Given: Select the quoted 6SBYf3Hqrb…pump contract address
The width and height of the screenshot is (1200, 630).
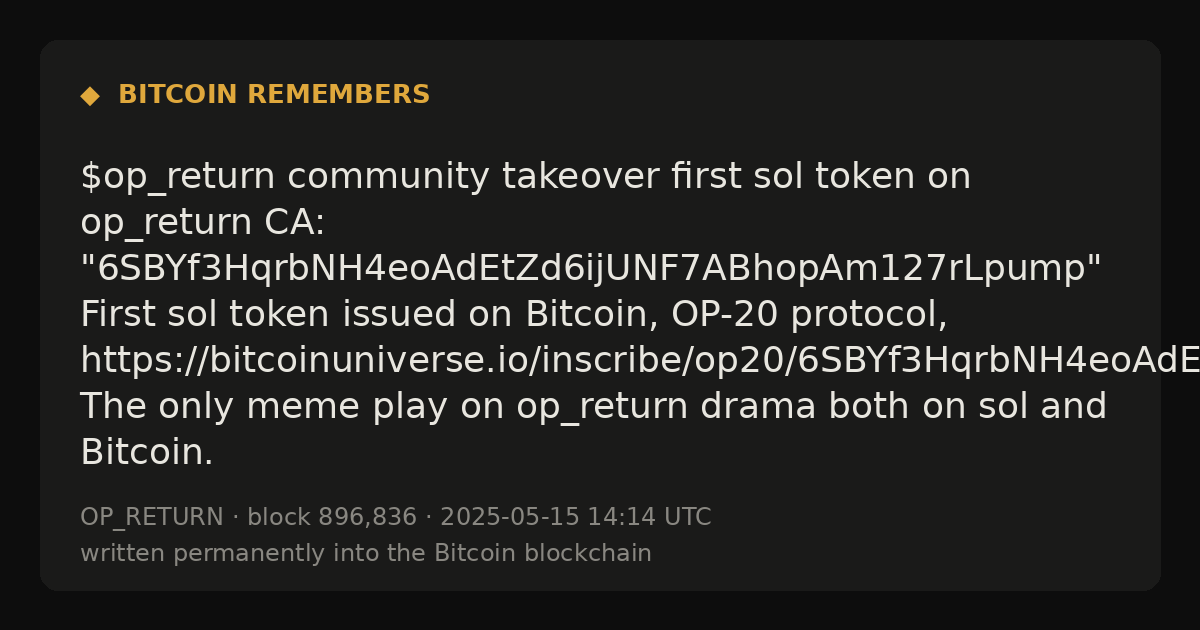Looking at the screenshot, I should click(x=591, y=269).
